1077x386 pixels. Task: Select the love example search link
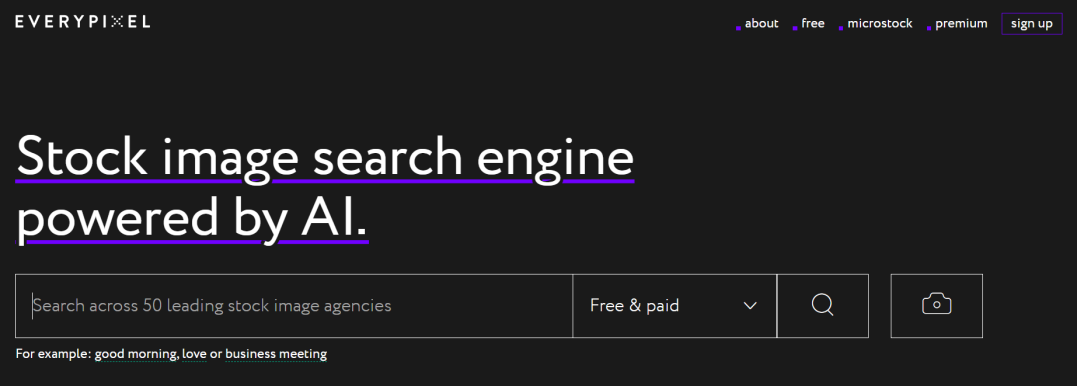tap(194, 354)
